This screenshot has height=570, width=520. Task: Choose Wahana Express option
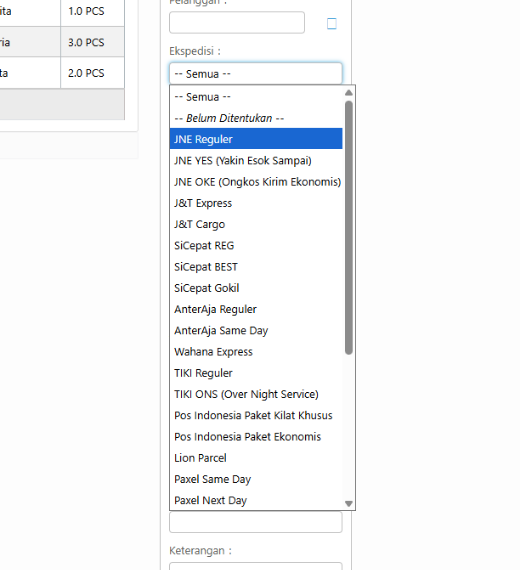[x=256, y=352]
